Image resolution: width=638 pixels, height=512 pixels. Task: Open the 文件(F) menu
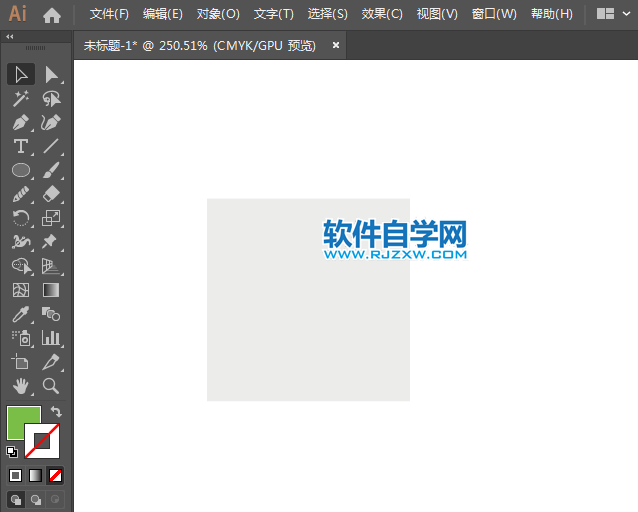coord(109,14)
